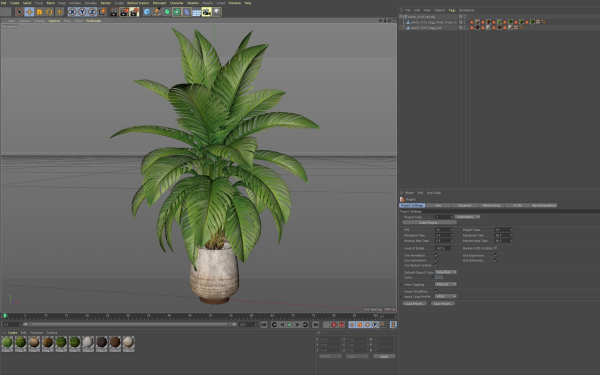Open Default Object Color dropdown
Viewport: 600px width, 375px height.
pos(445,272)
